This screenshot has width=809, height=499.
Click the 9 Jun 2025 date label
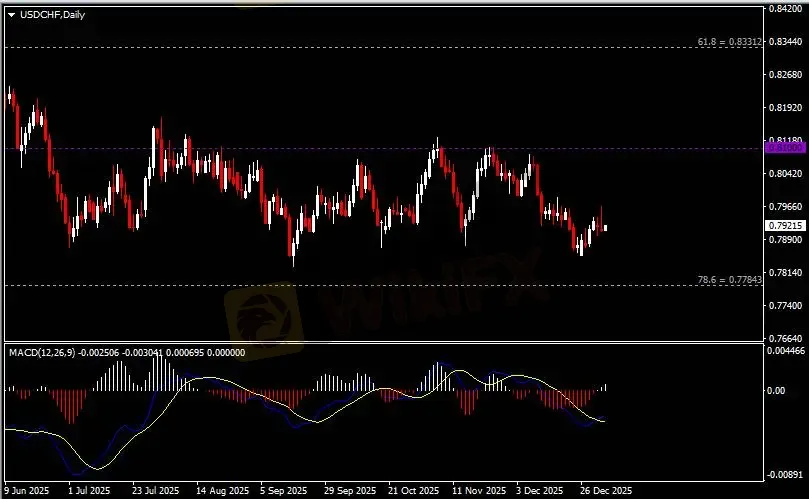pyautogui.click(x=27, y=490)
